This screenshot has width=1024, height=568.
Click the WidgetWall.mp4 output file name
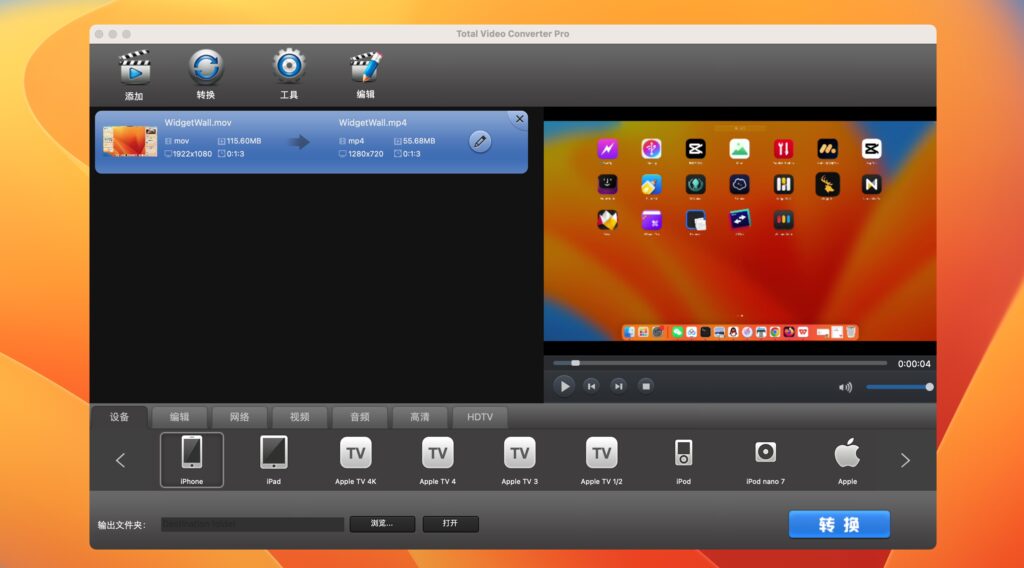[x=373, y=123]
